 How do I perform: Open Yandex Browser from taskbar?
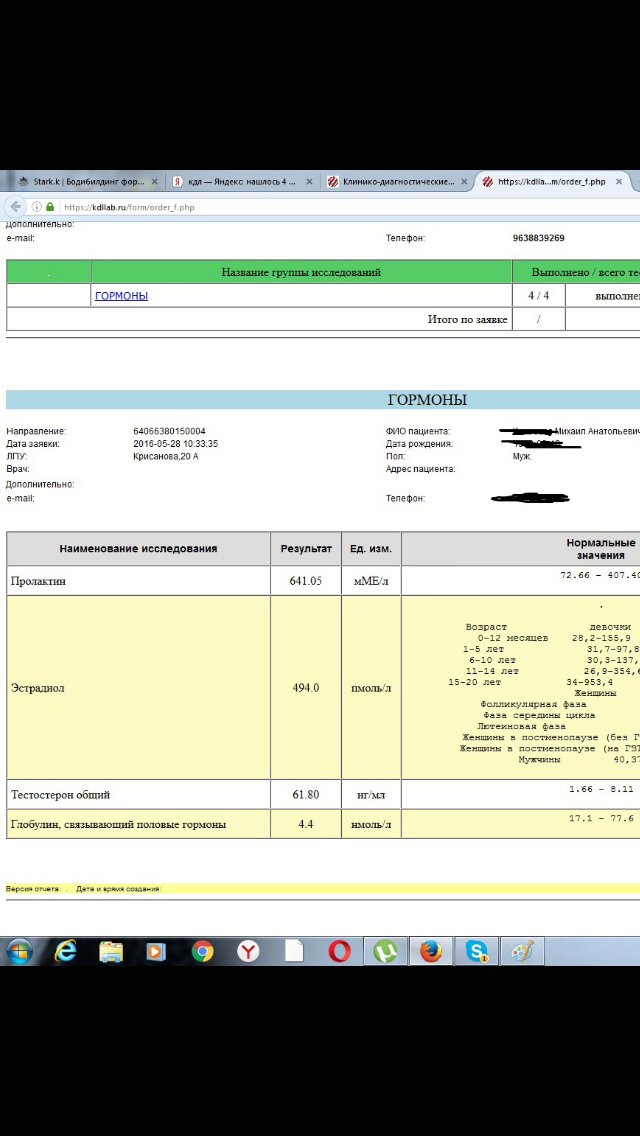coord(248,951)
